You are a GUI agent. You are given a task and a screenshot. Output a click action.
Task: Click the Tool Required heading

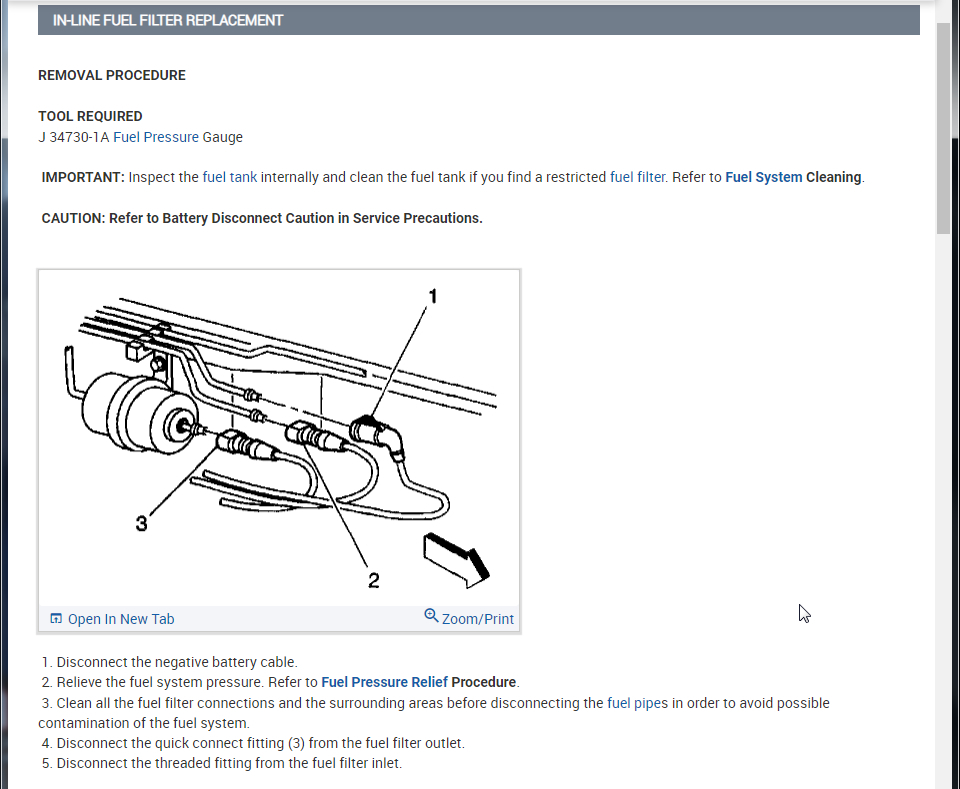coord(91,116)
